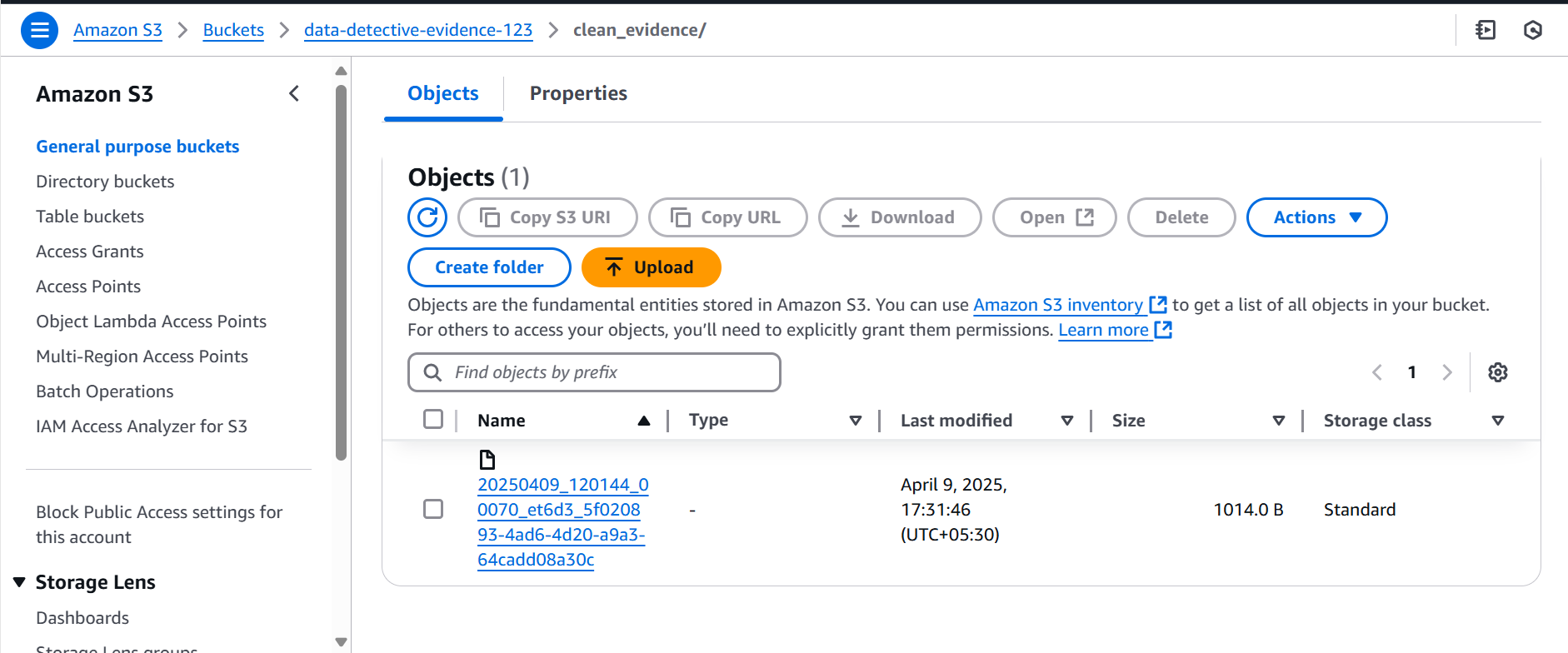Open the CloudShell panel icon
Viewport: 1568px width, 653px height.
coord(1486,30)
